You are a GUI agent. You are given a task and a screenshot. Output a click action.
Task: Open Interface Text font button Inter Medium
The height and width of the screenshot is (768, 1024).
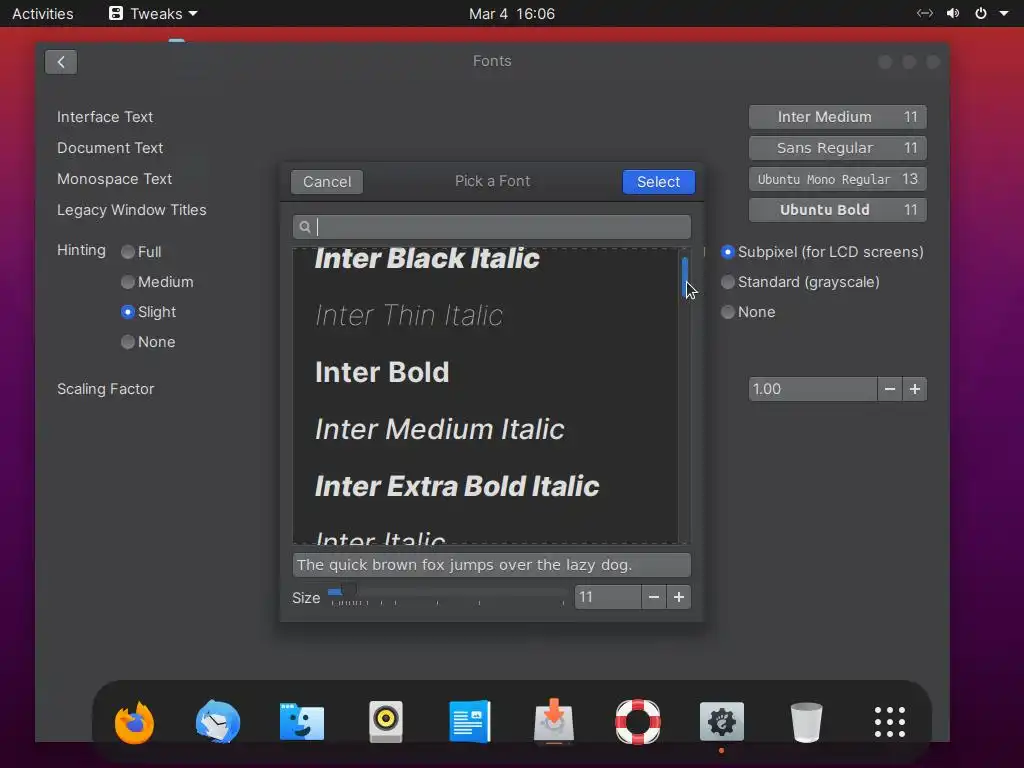click(x=838, y=117)
